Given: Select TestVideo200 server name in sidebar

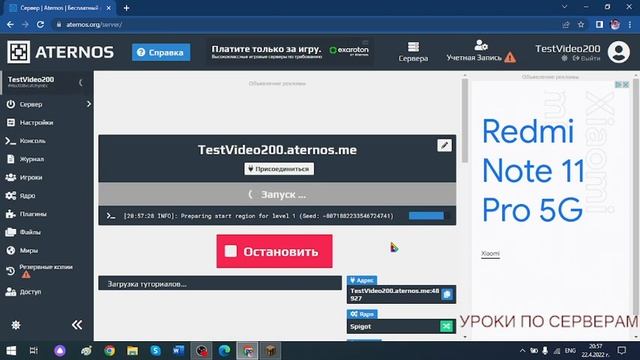Looking at the screenshot, I should (x=31, y=80).
